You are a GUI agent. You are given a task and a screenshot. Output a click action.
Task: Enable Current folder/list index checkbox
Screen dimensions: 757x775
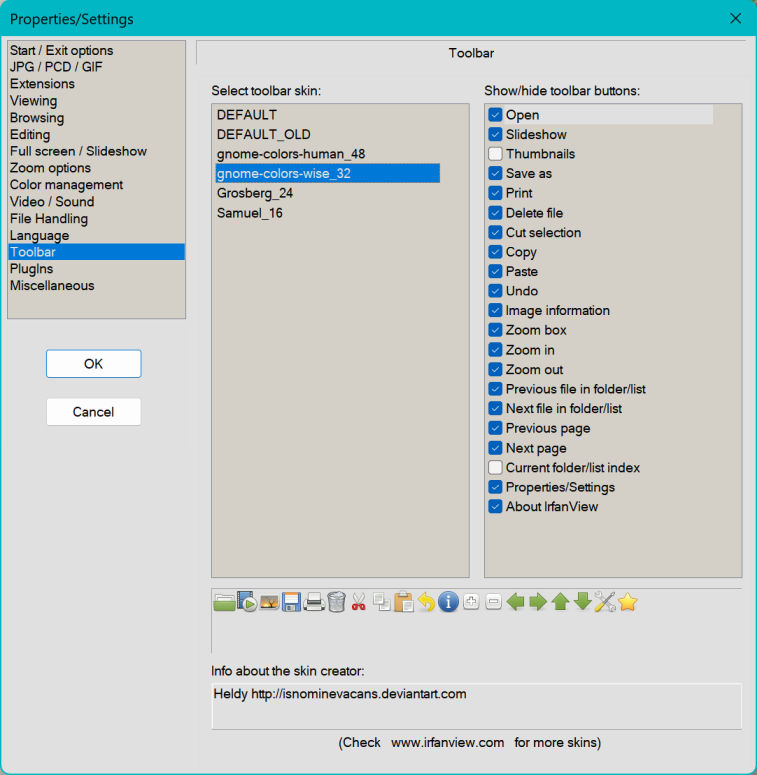point(495,468)
